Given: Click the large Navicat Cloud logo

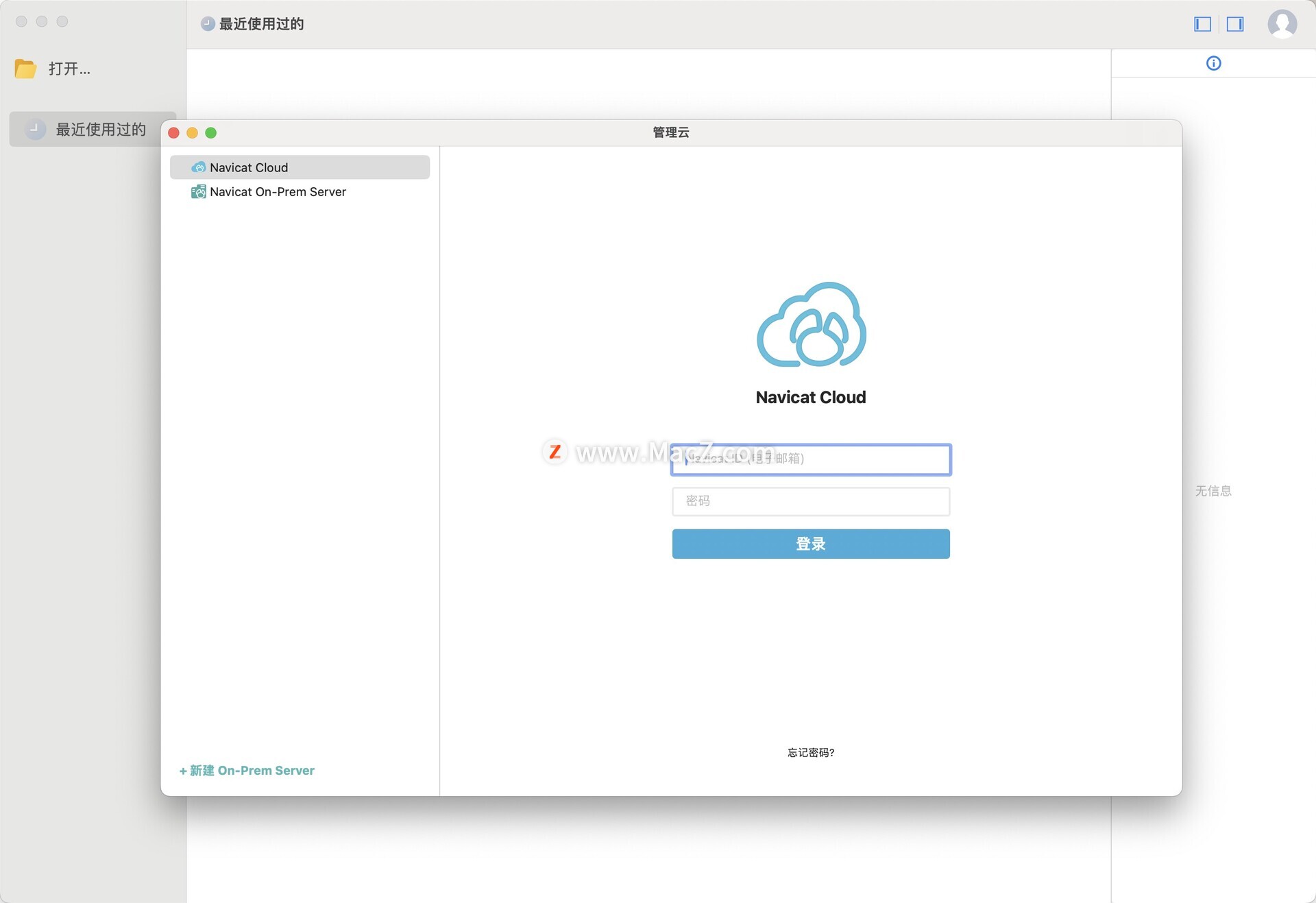Looking at the screenshot, I should pos(811,324).
